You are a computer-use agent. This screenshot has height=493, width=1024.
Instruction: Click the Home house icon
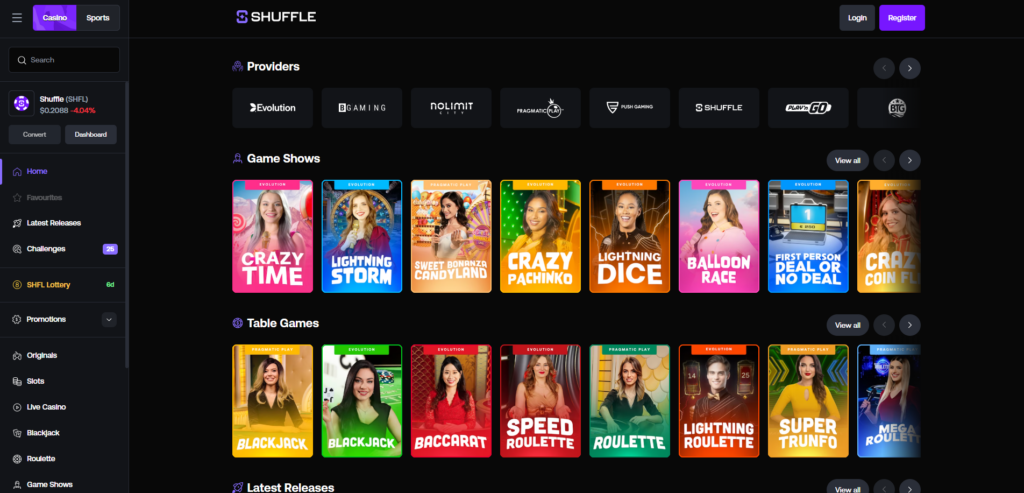tap(17, 172)
